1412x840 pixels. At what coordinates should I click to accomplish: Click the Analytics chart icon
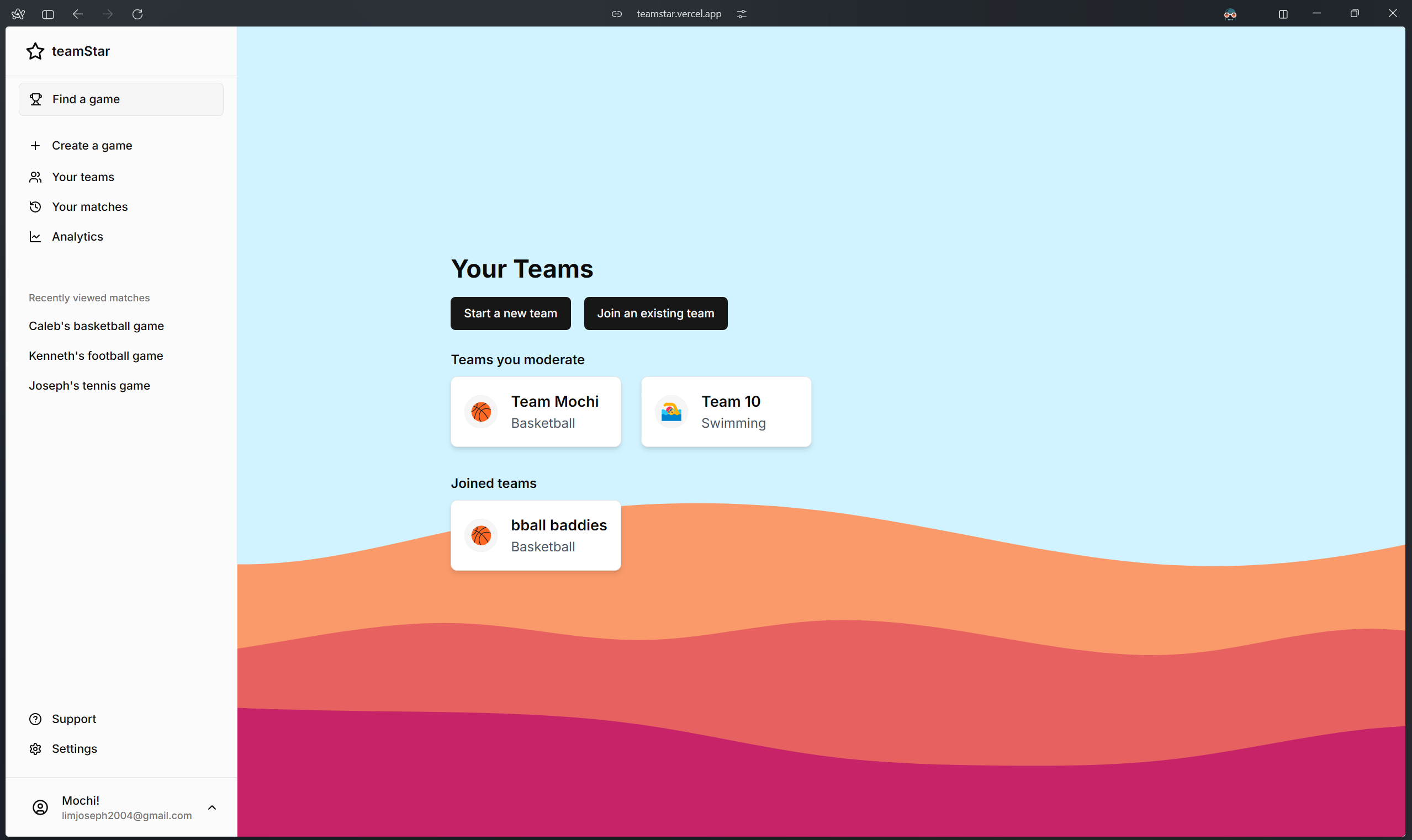click(35, 237)
